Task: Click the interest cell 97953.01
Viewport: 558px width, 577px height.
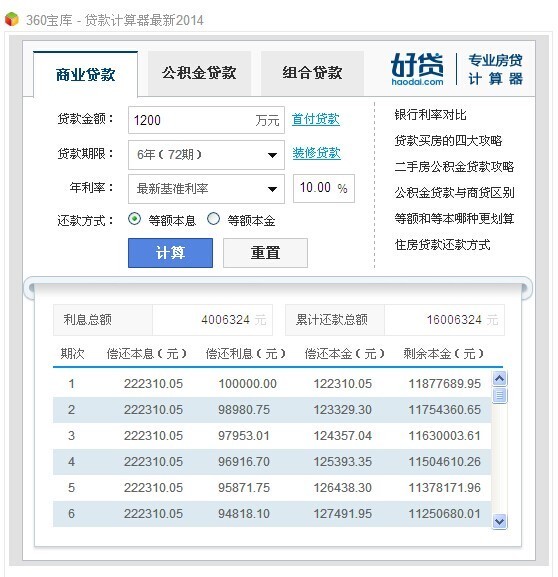Action: tap(244, 436)
